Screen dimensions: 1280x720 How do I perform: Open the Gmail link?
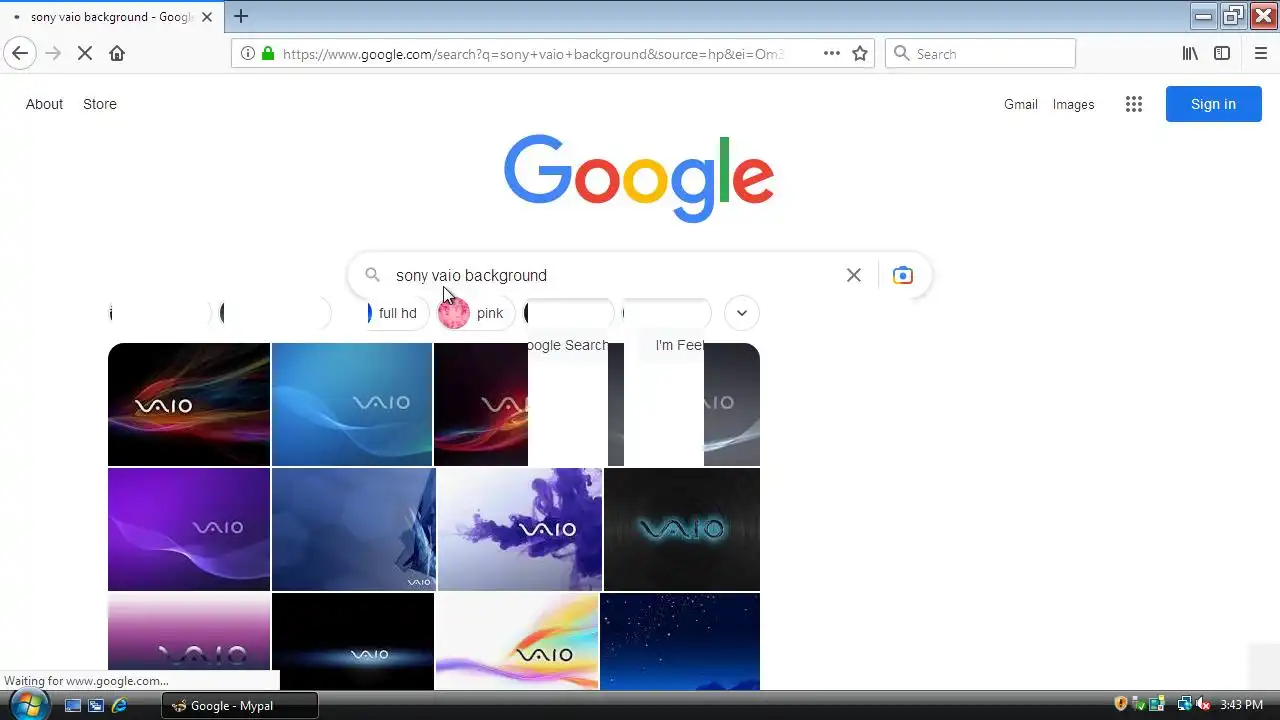pos(1021,104)
